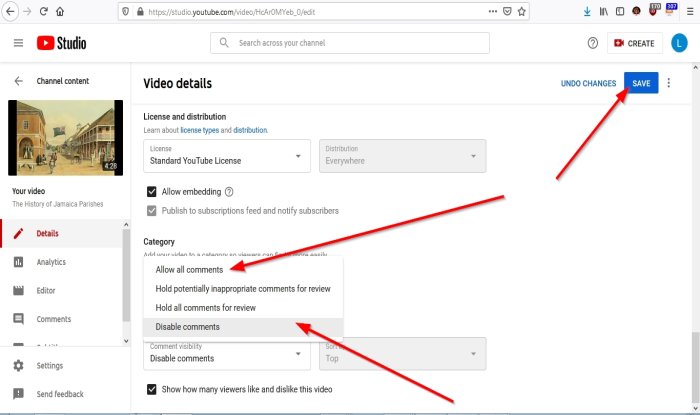Open the browser home page icon

60,12
